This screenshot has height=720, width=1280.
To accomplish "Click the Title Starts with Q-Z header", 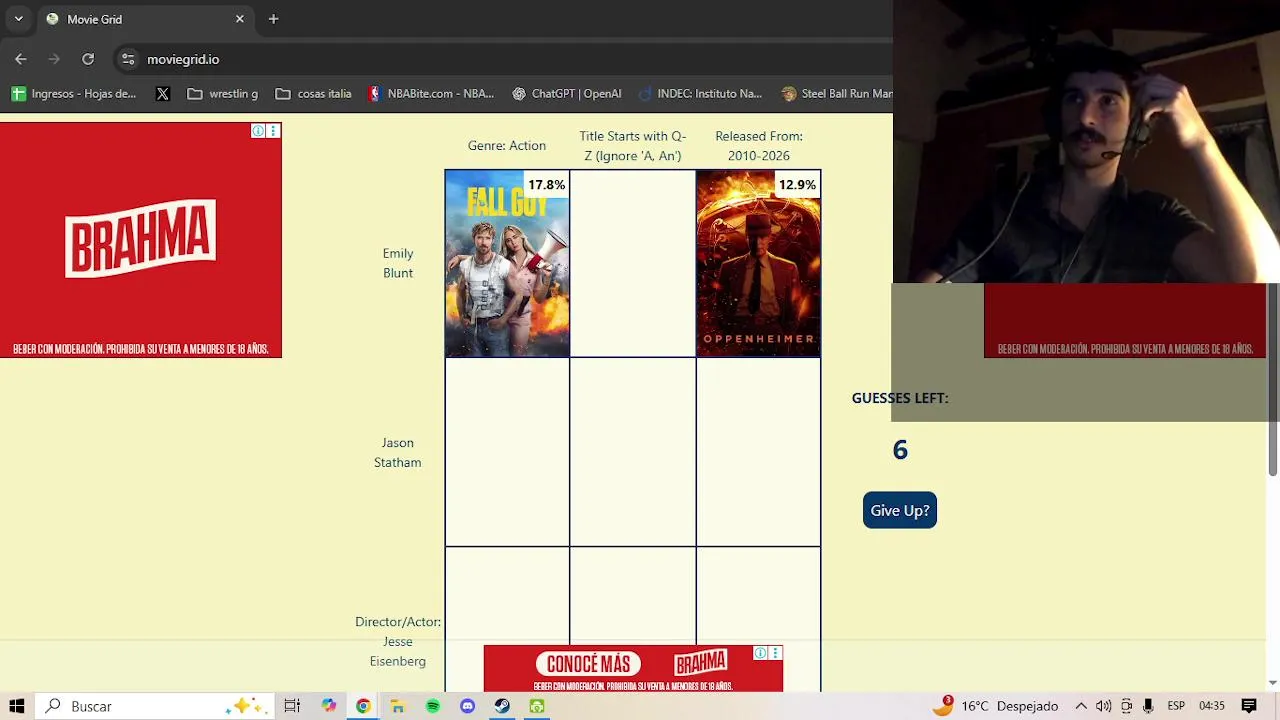I will 633,146.
